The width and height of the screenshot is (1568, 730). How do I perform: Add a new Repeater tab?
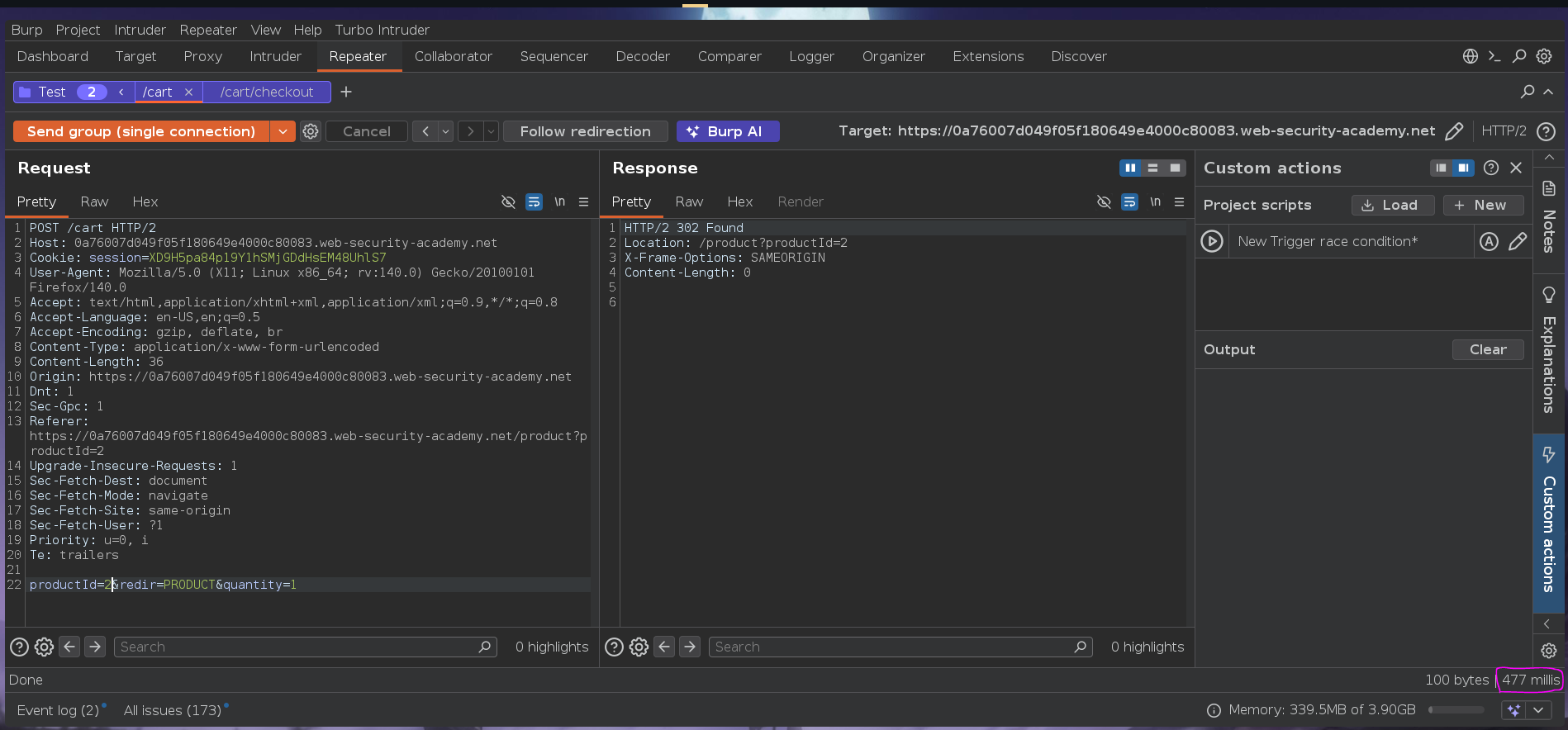point(346,92)
